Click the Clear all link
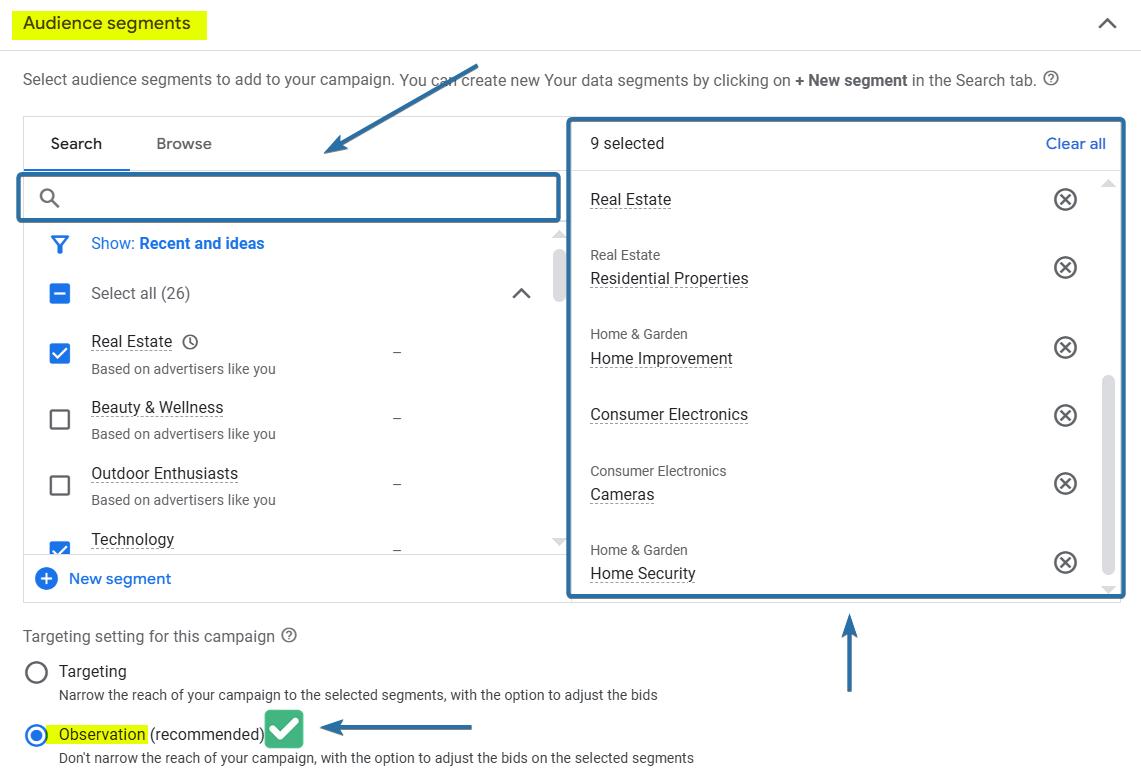Viewport: 1141px width, 784px height. tap(1075, 144)
